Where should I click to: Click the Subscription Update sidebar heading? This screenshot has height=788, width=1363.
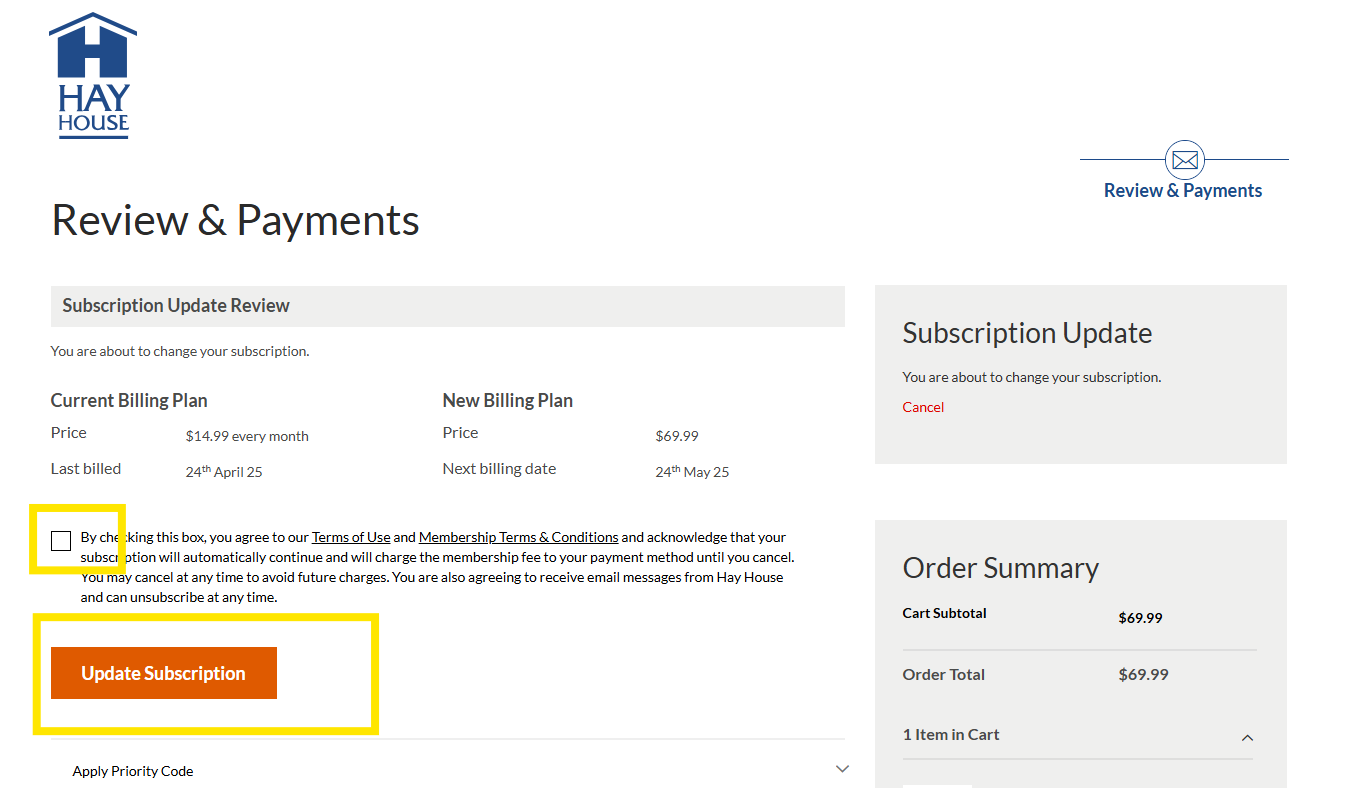[x=1027, y=333]
